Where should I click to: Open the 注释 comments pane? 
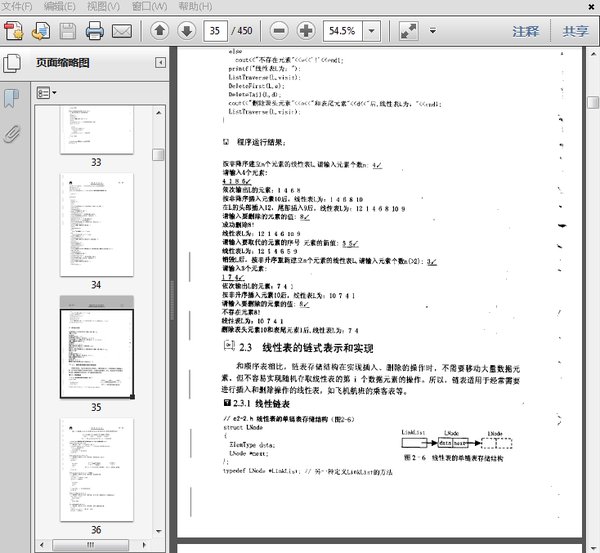click(526, 31)
